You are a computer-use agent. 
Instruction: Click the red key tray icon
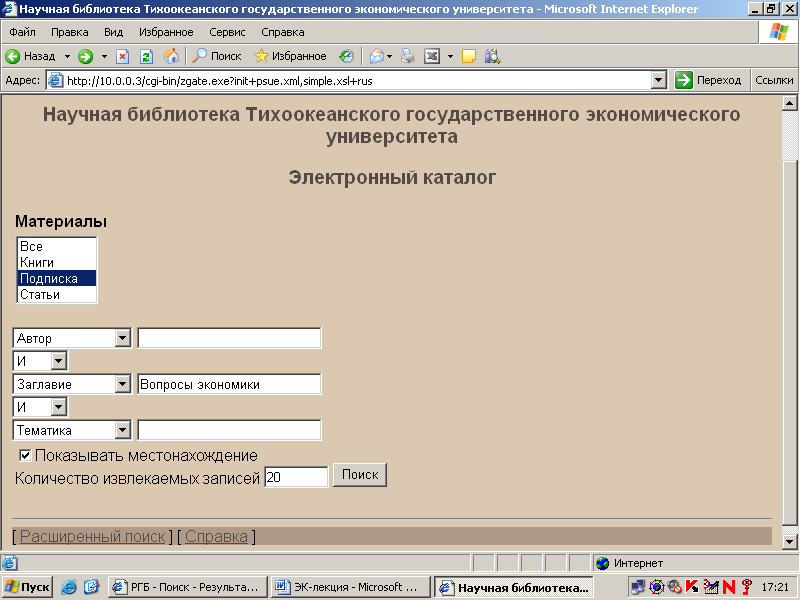click(747, 587)
